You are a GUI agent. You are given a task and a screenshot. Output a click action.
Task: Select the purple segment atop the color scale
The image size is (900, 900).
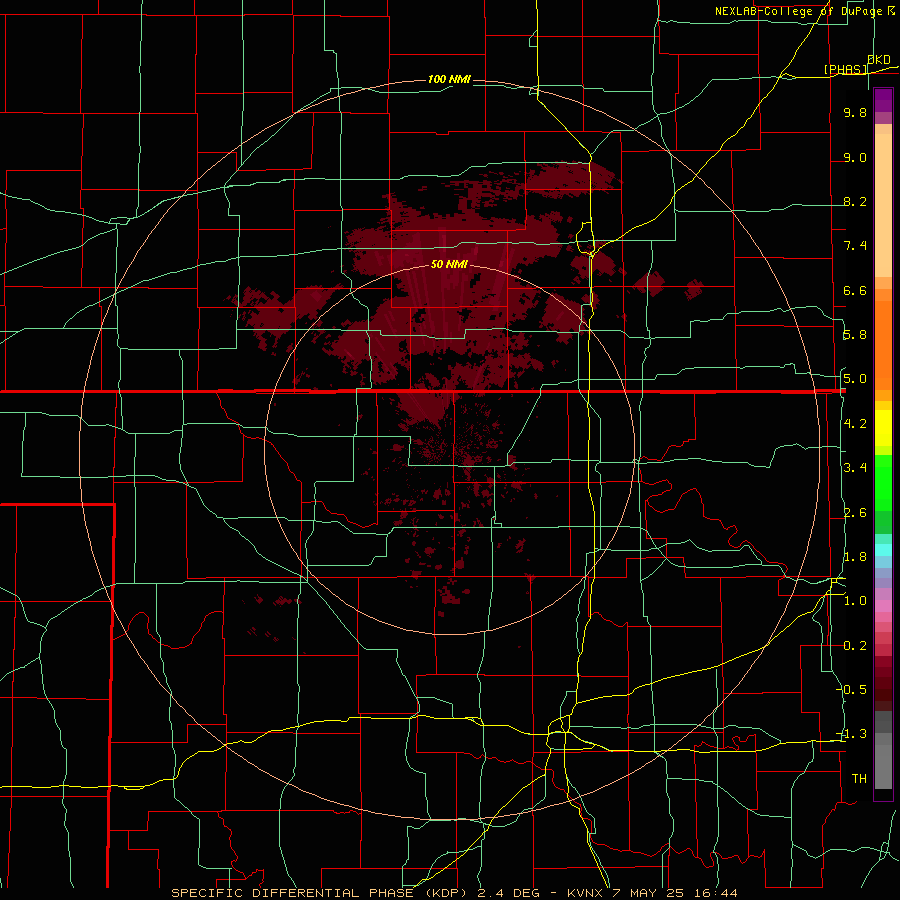pyautogui.click(x=883, y=100)
